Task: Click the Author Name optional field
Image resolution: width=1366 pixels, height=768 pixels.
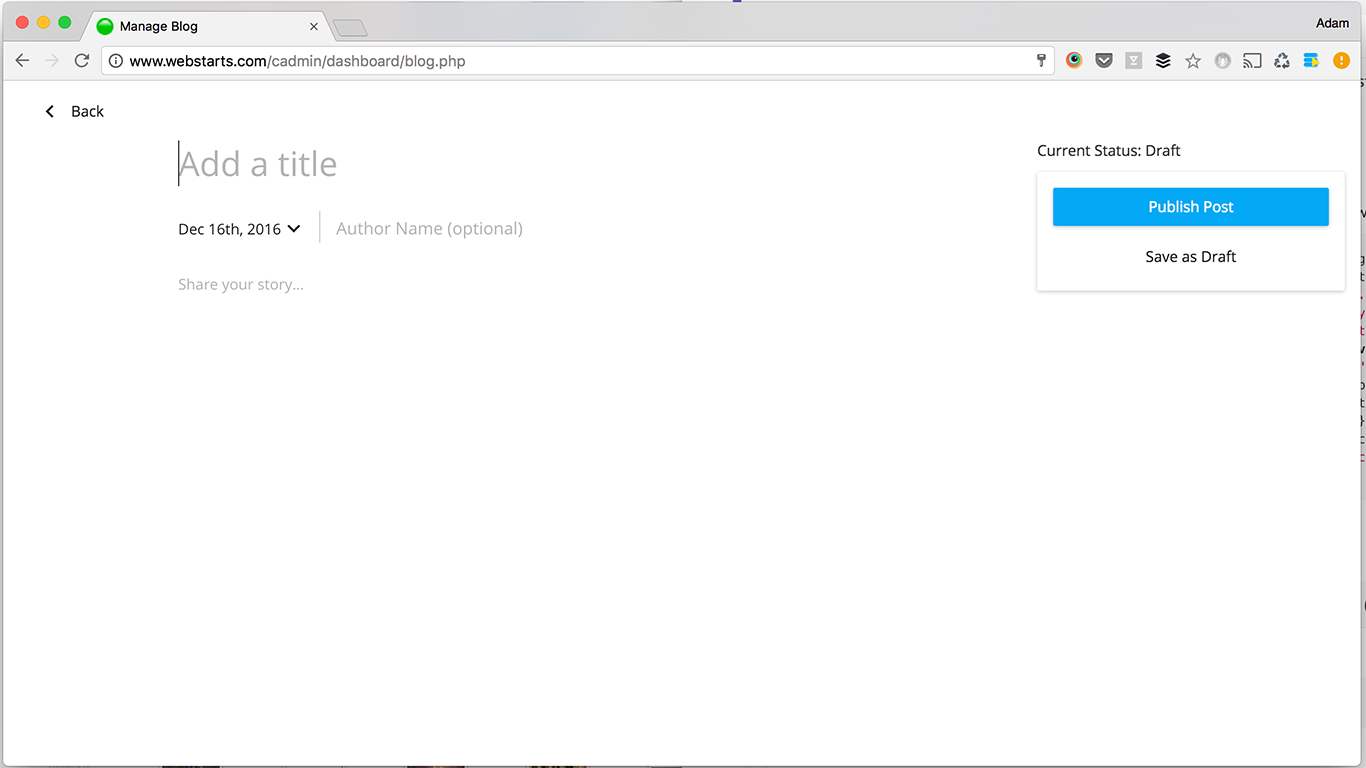Action: pyautogui.click(x=428, y=228)
